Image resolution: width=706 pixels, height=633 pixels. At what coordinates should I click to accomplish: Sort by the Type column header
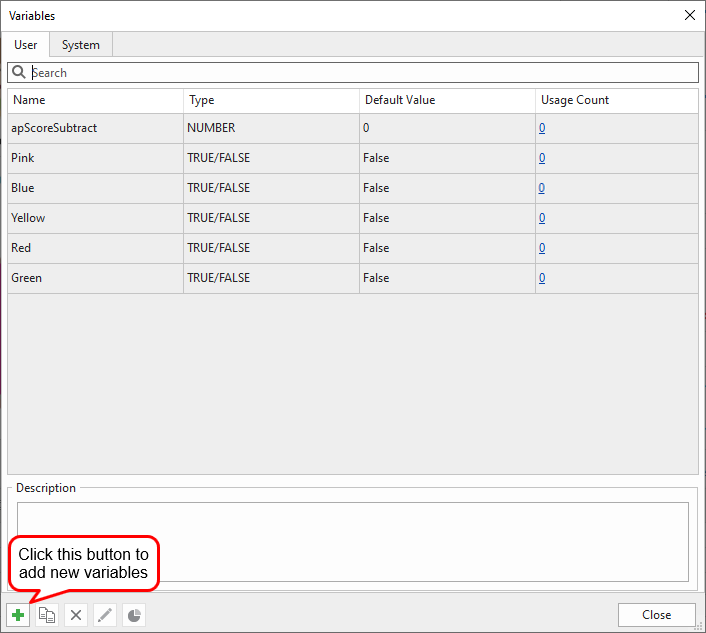click(271, 100)
